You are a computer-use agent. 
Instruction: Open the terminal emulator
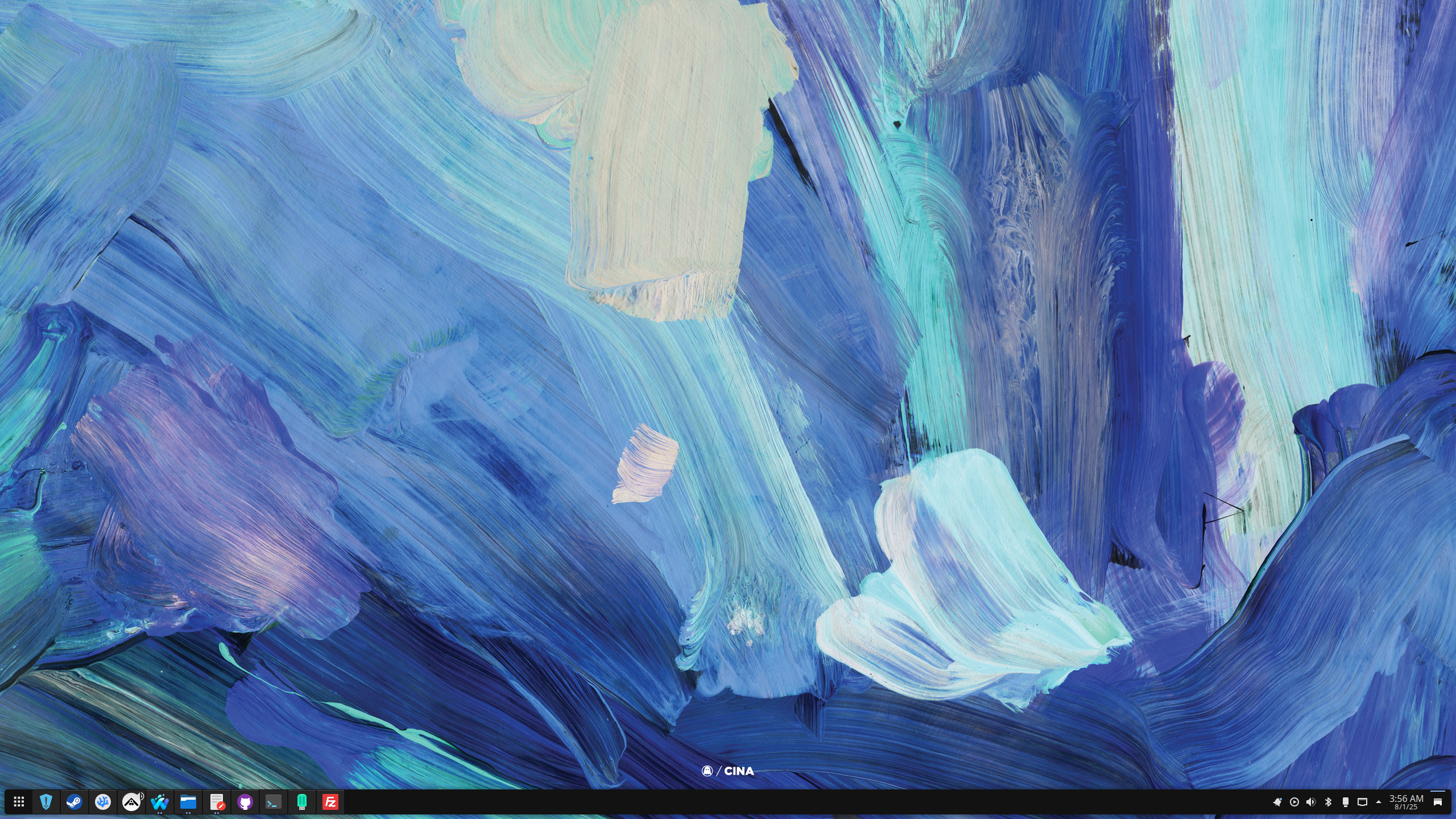tap(274, 802)
